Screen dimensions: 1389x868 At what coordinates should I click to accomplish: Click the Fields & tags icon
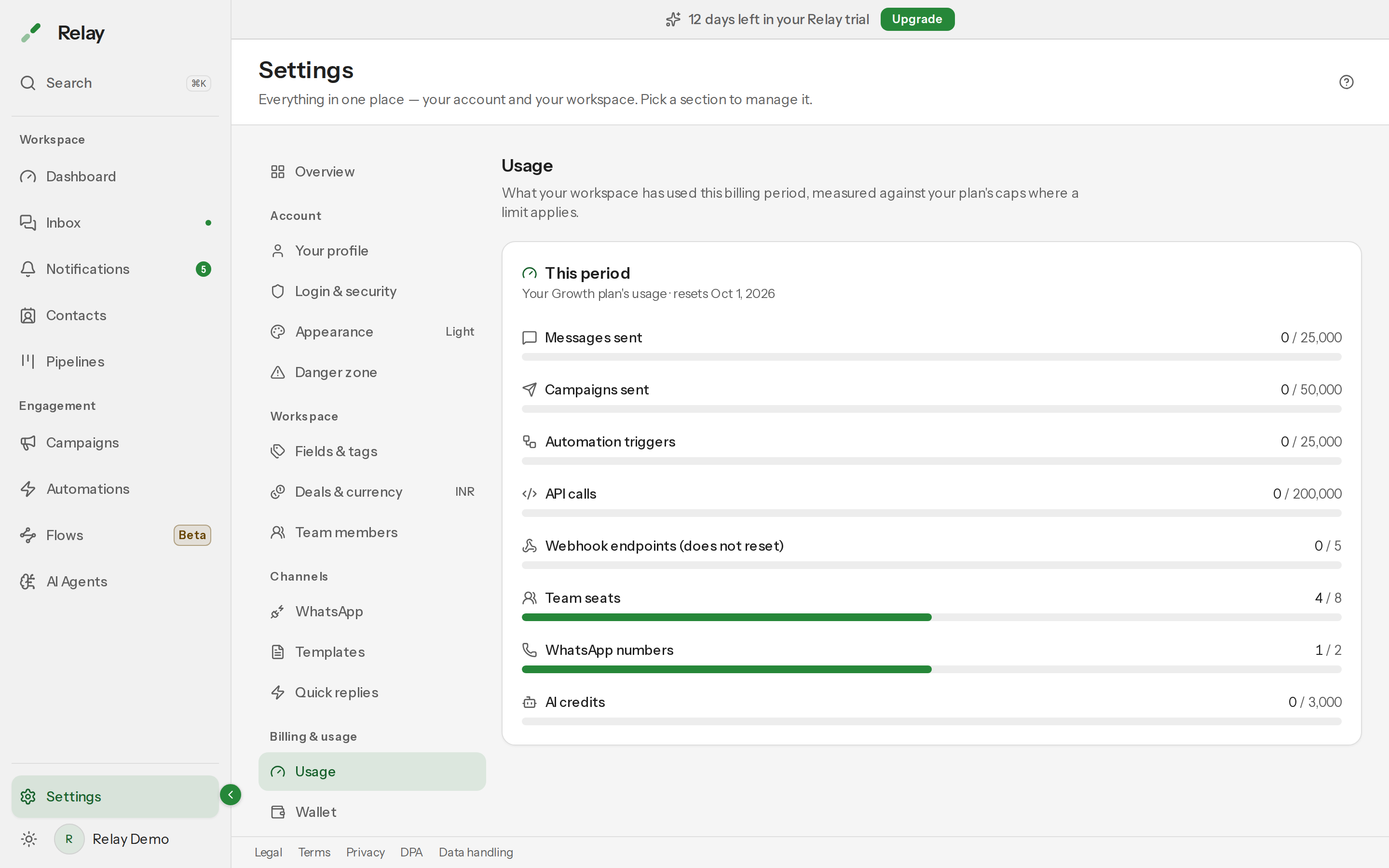click(278, 451)
